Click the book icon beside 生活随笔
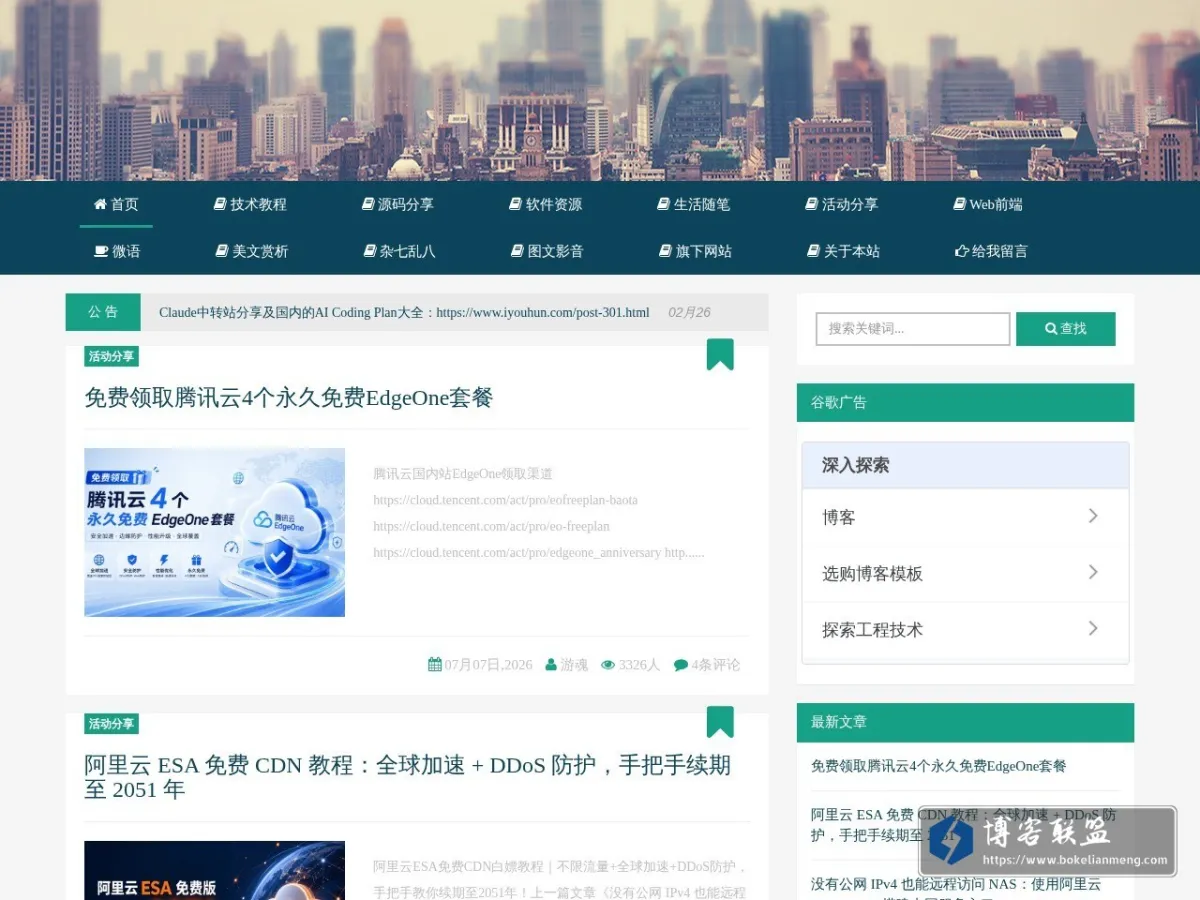 pos(663,204)
